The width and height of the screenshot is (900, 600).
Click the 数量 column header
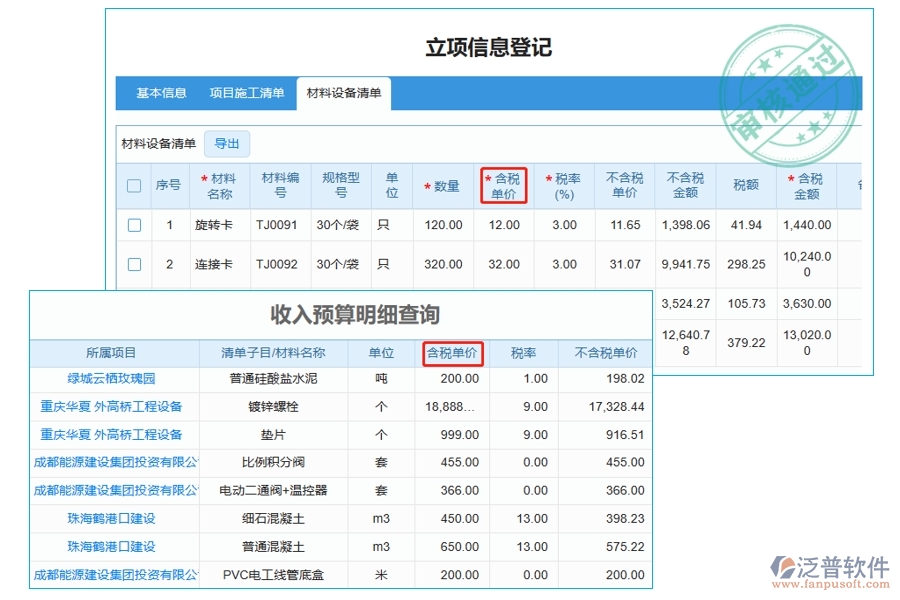click(x=445, y=185)
